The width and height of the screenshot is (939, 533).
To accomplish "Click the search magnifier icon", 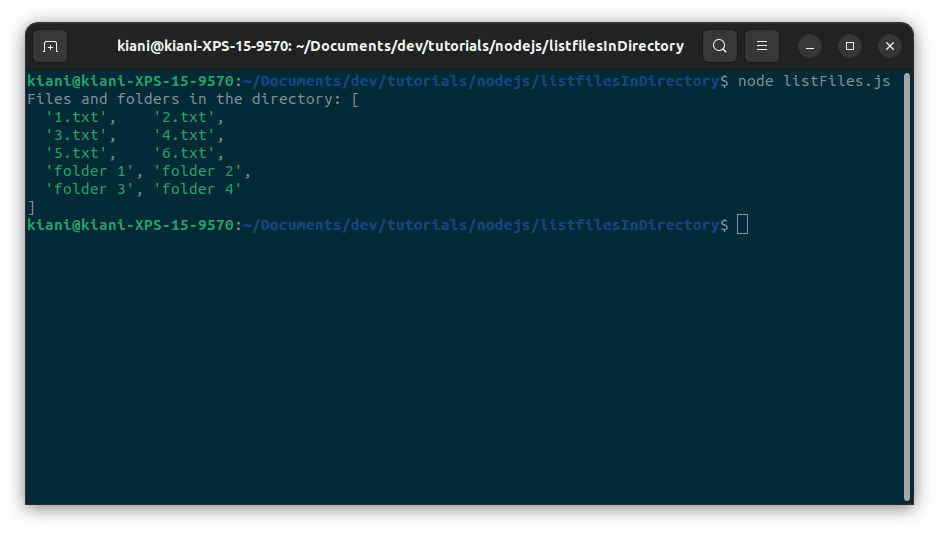I will (x=720, y=46).
